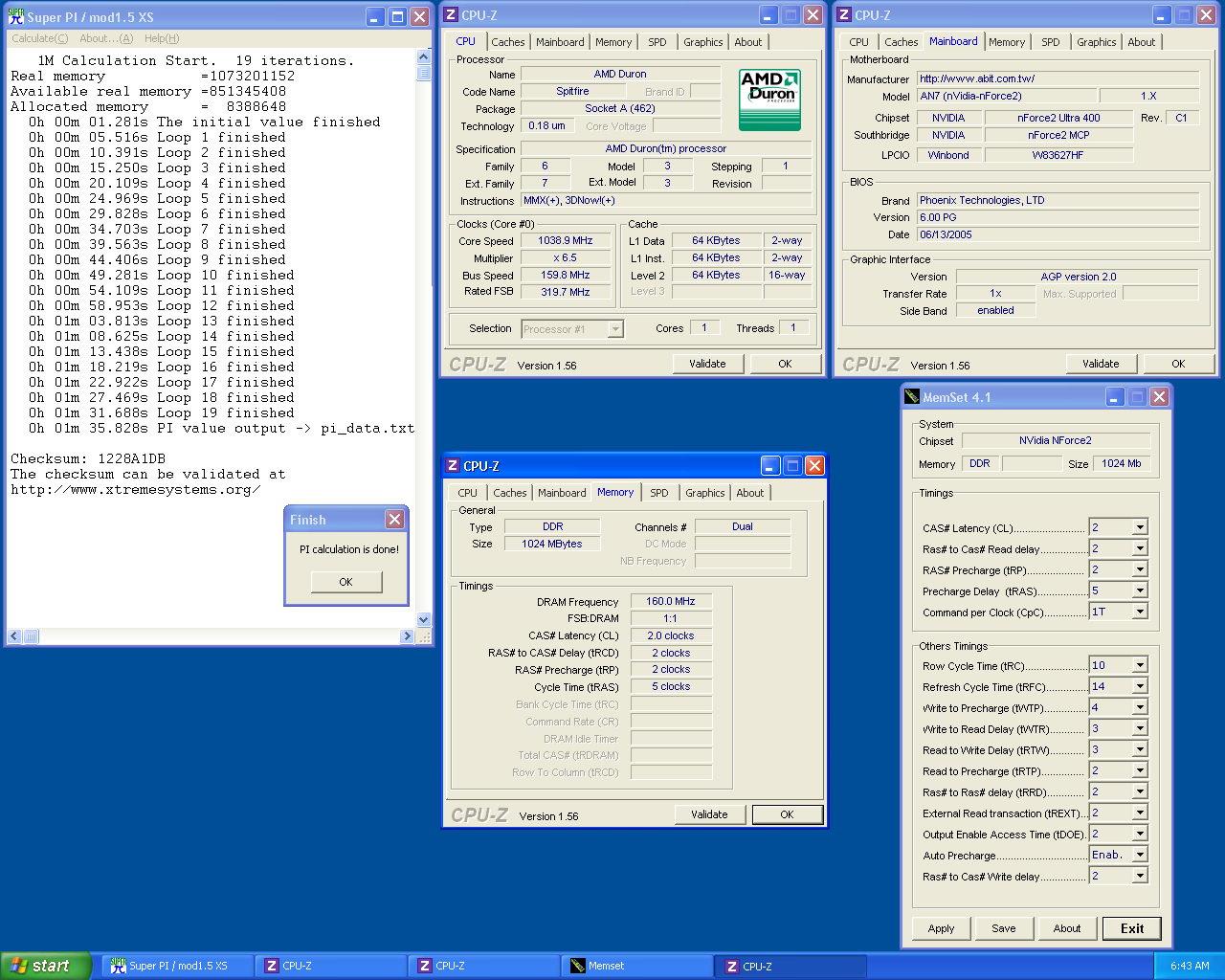
Task: Click Exit in MemSet
Action: click(x=1132, y=928)
